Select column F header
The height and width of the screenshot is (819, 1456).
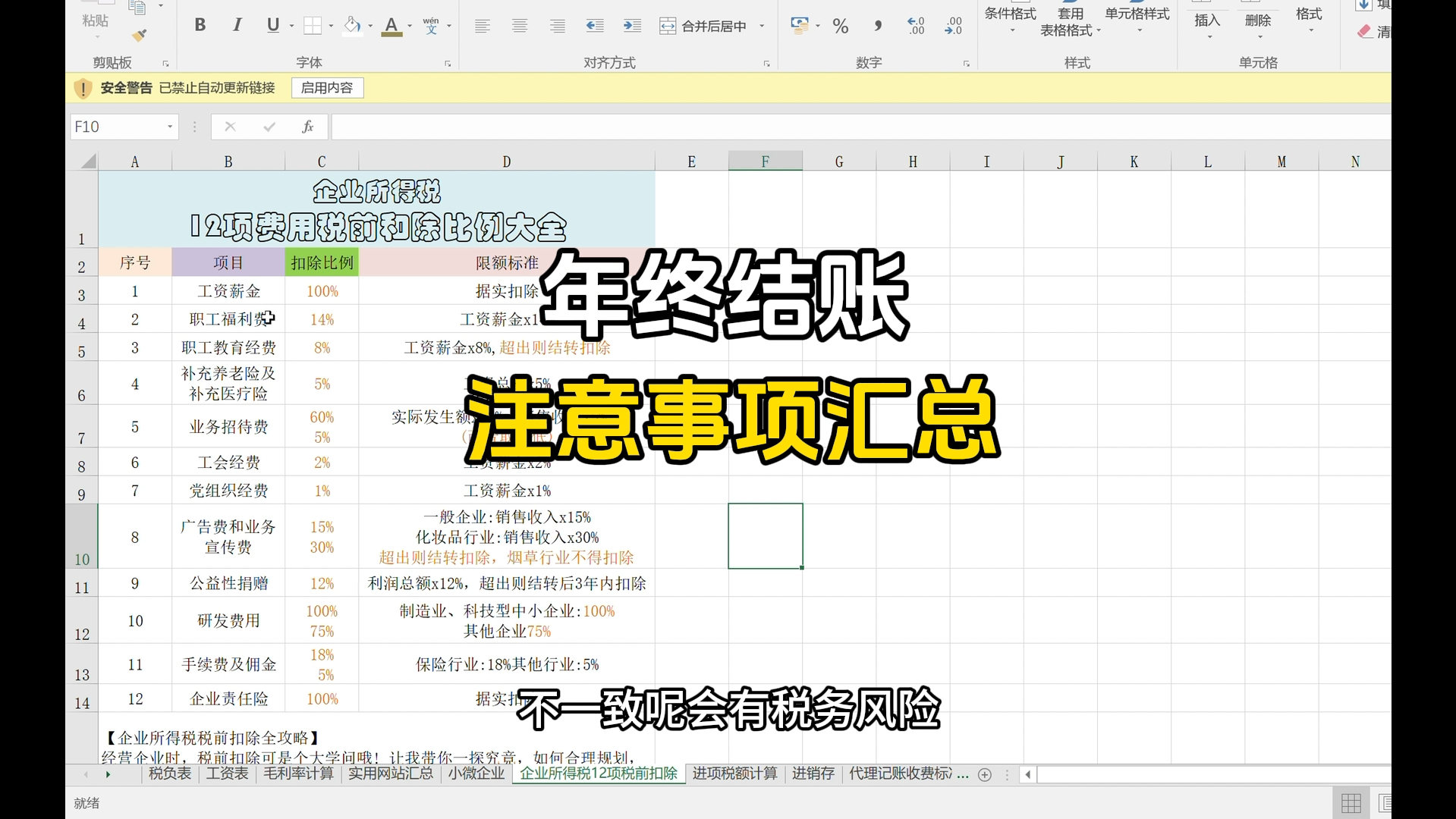766,162
